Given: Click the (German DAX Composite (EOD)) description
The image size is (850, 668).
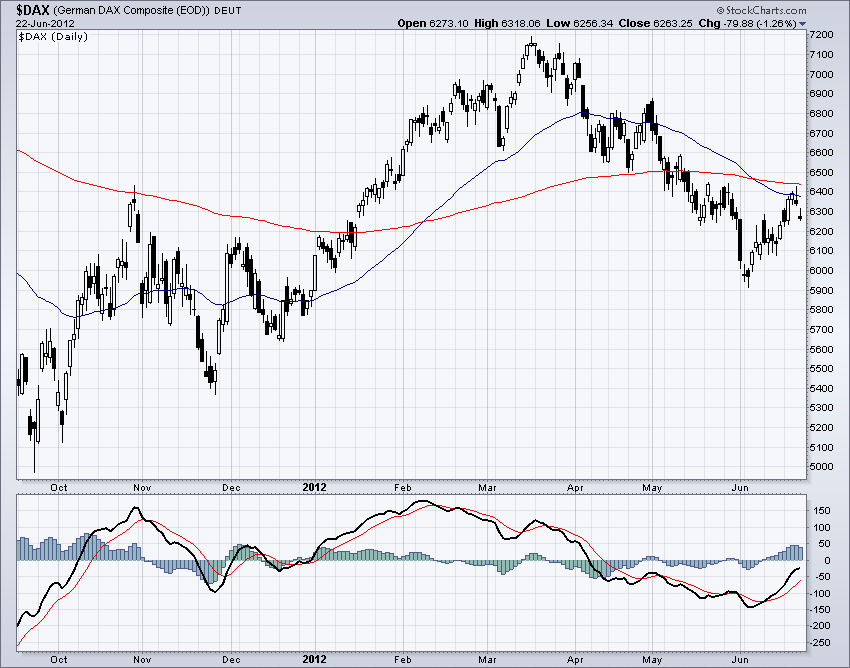Looking at the screenshot, I should tap(132, 10).
